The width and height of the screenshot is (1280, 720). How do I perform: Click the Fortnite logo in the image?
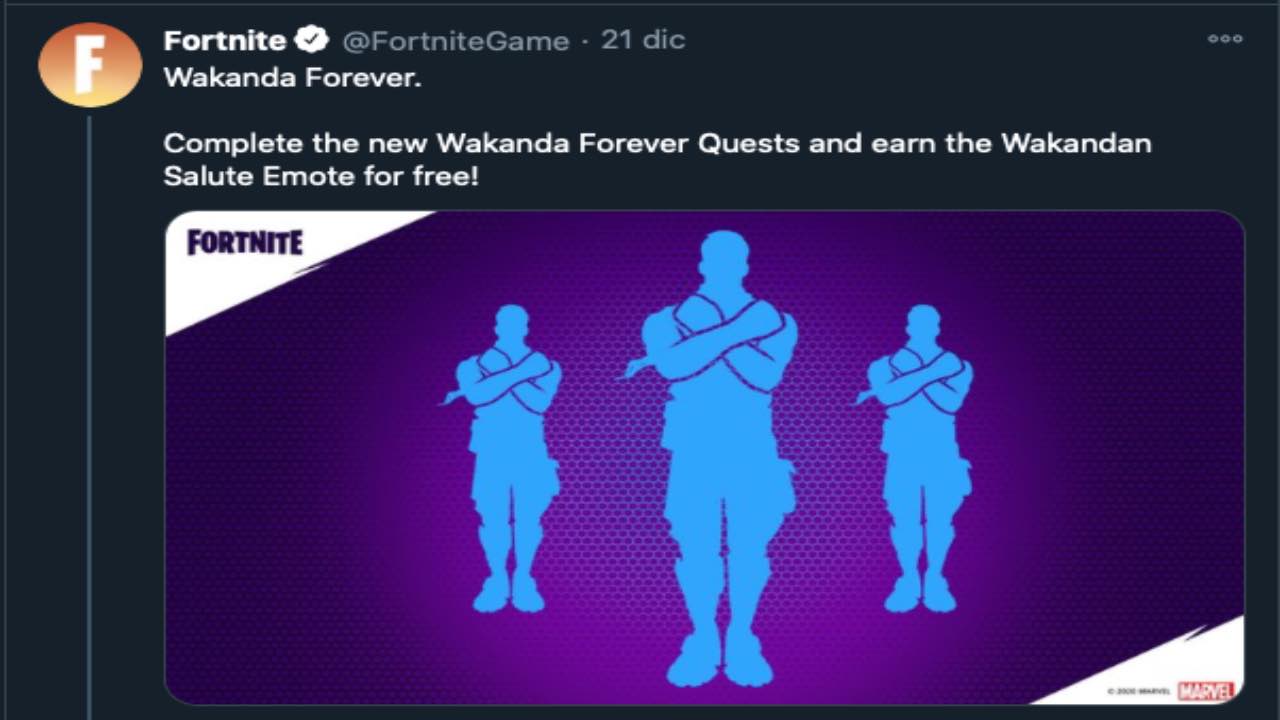coord(245,243)
